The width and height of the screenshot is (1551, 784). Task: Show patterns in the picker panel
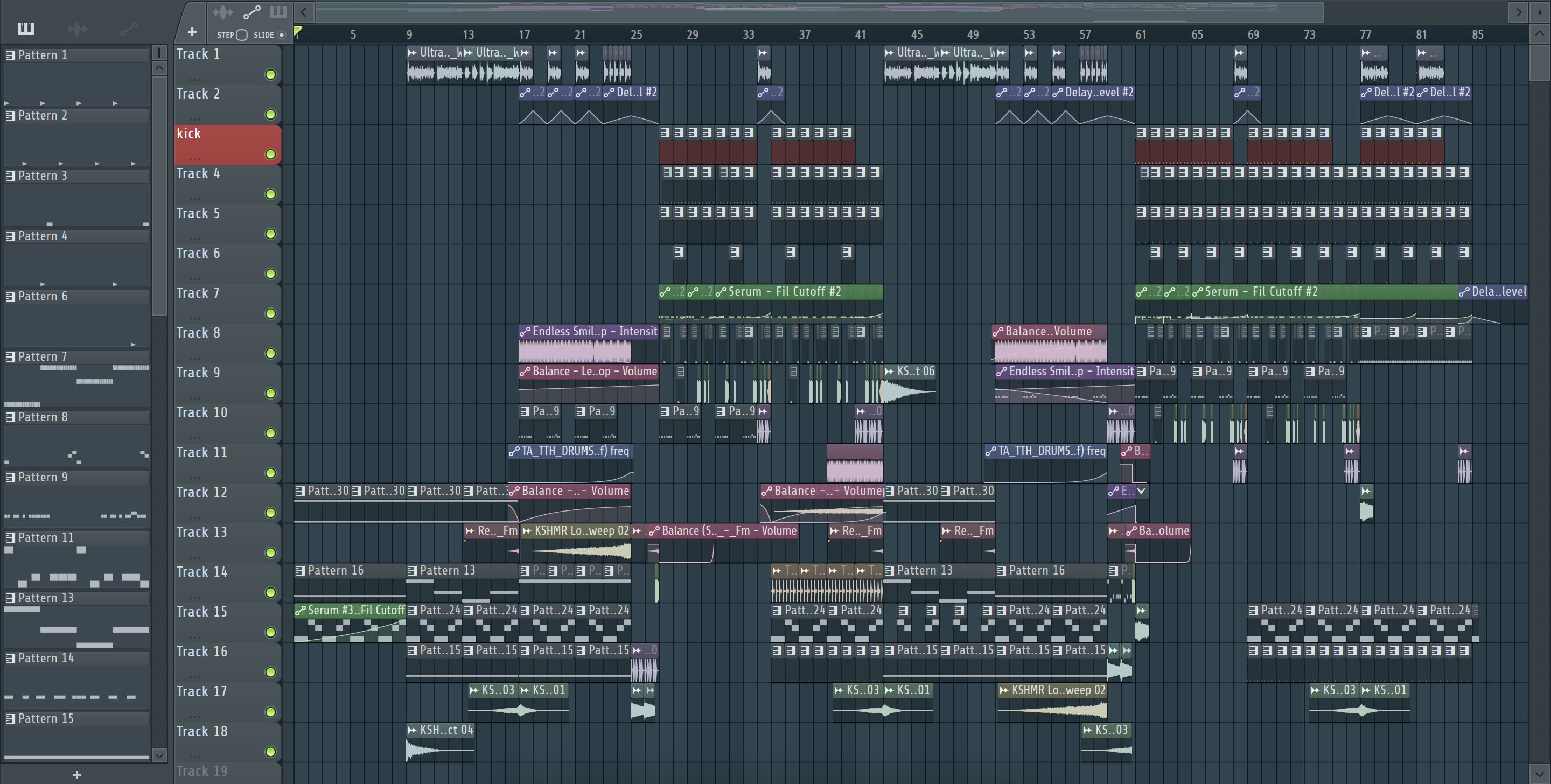pyautogui.click(x=26, y=29)
